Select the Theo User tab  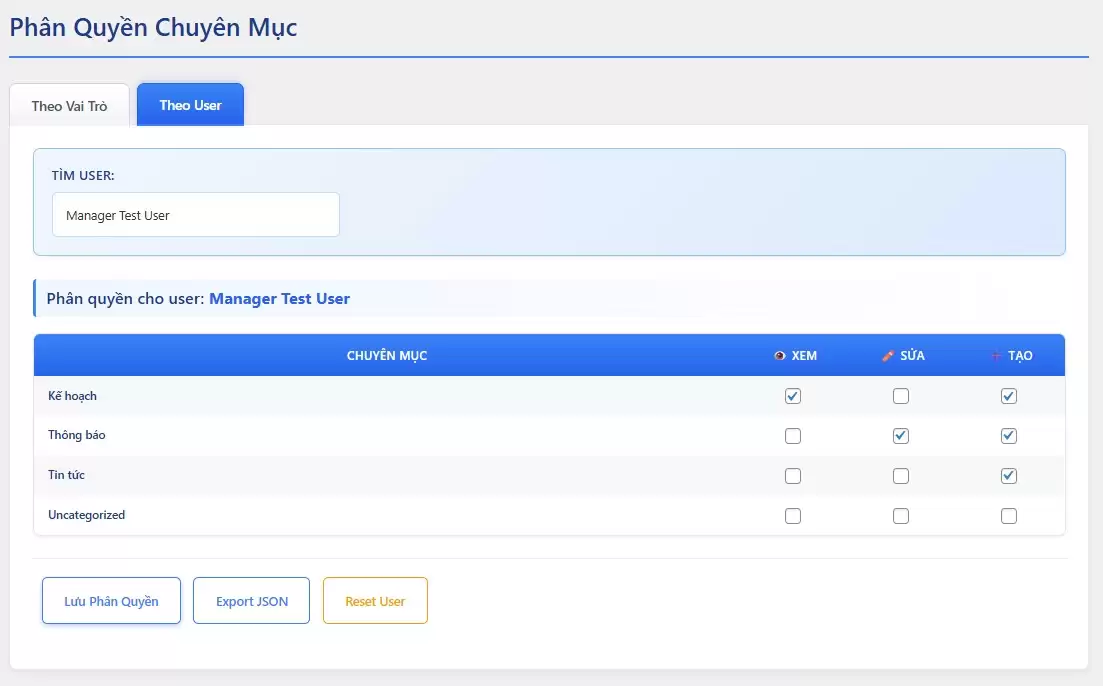coord(190,105)
